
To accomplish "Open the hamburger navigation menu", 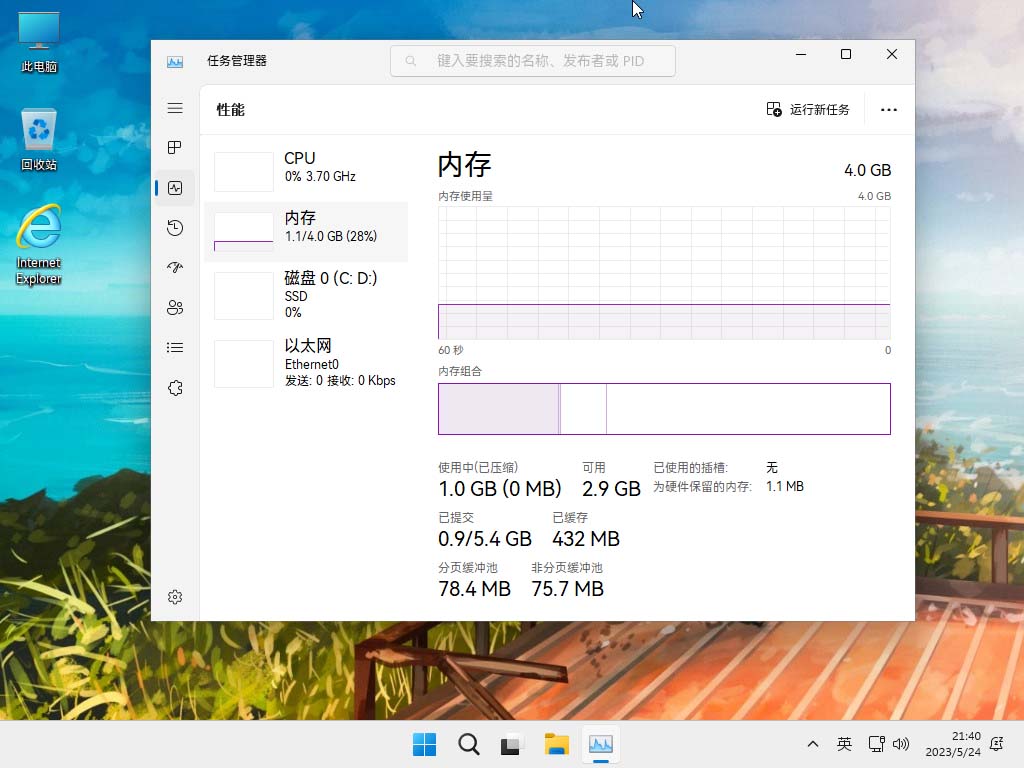I will click(175, 108).
